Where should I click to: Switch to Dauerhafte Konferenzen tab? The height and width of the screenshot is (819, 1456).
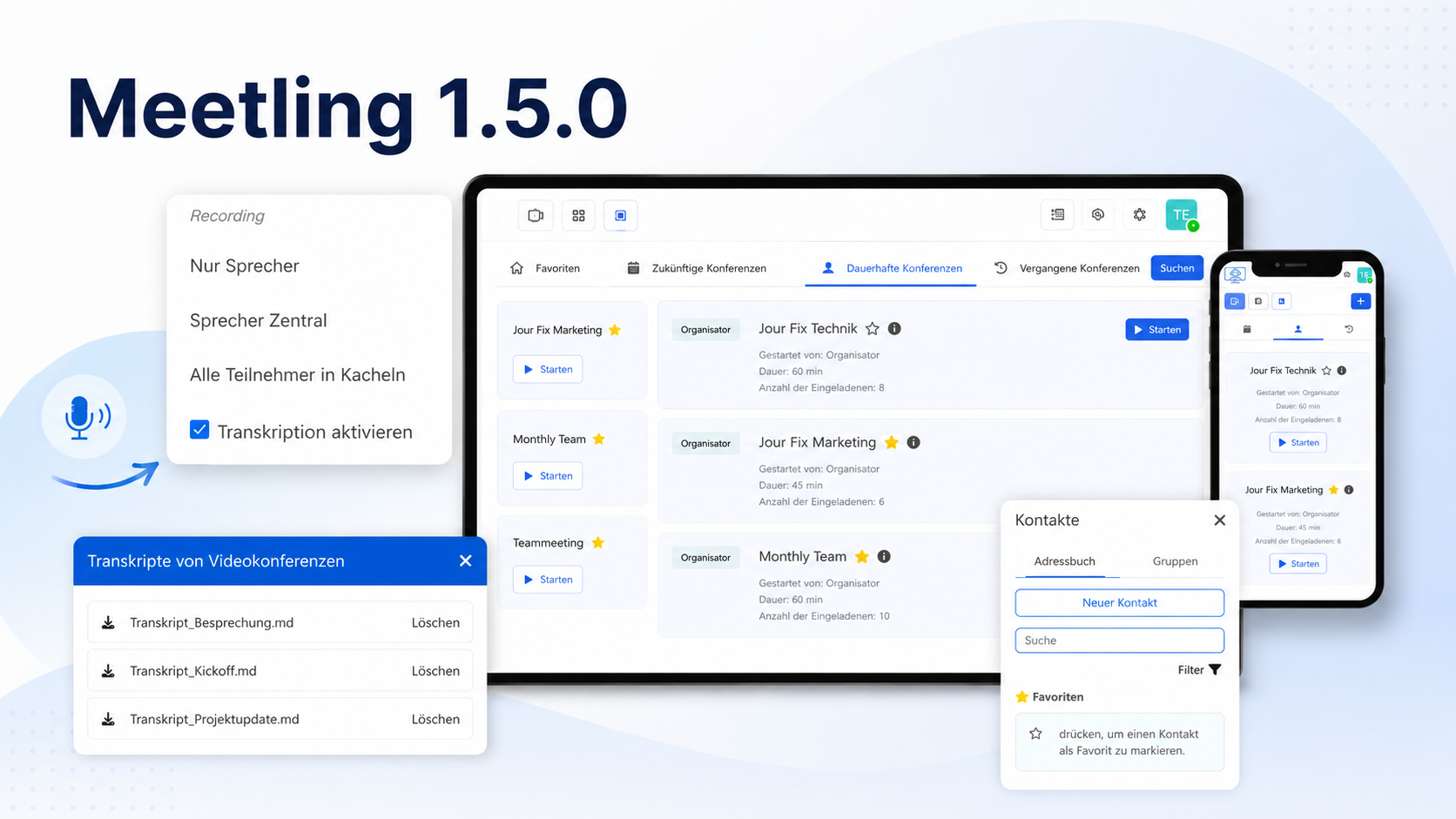892,268
